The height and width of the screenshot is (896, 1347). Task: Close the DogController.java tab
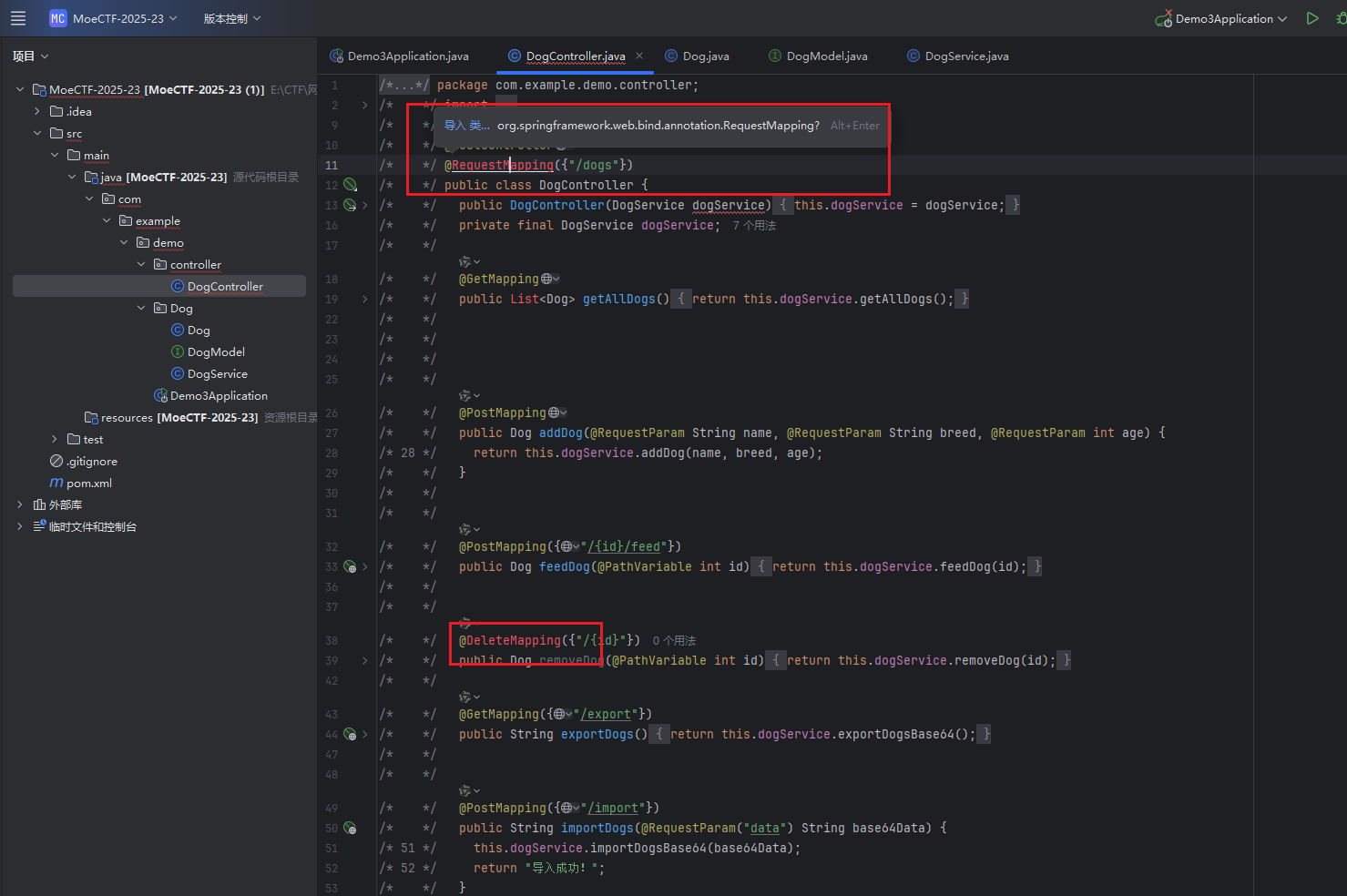[639, 56]
